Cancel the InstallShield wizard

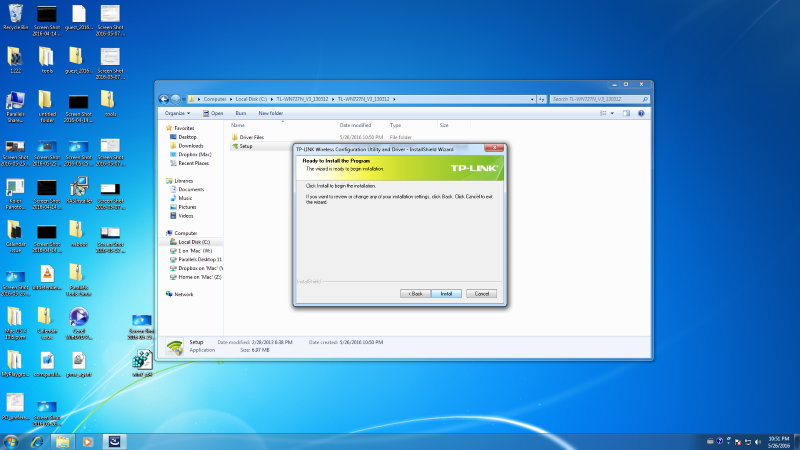click(x=480, y=294)
